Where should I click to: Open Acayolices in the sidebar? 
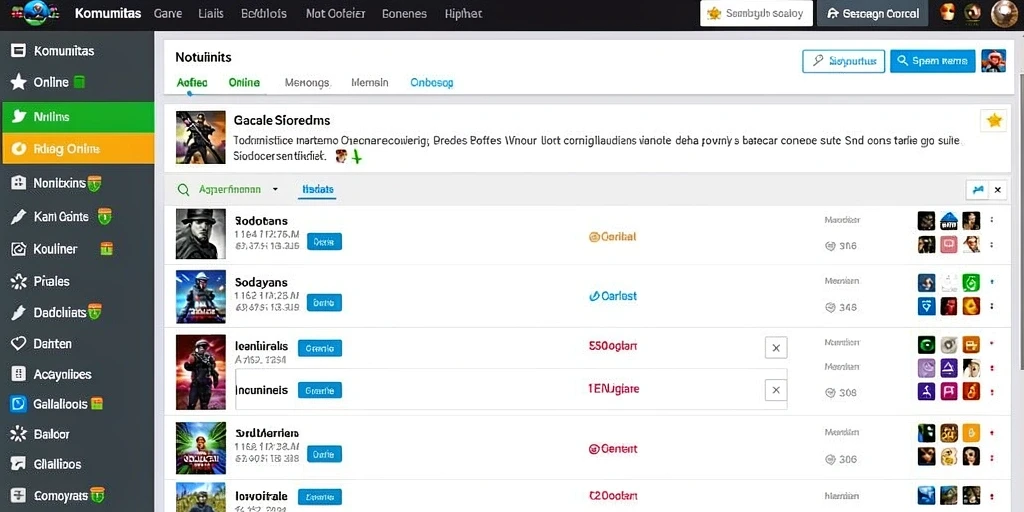tap(77, 374)
